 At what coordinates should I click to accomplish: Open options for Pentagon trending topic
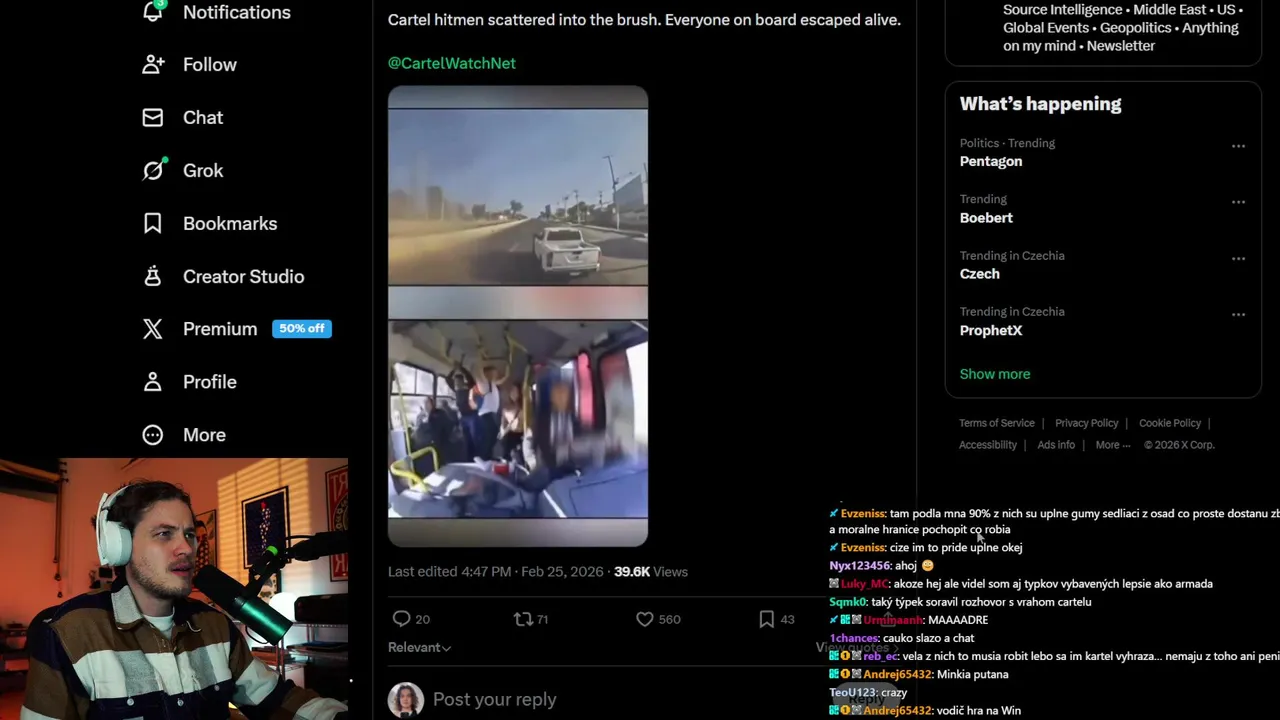1238,146
